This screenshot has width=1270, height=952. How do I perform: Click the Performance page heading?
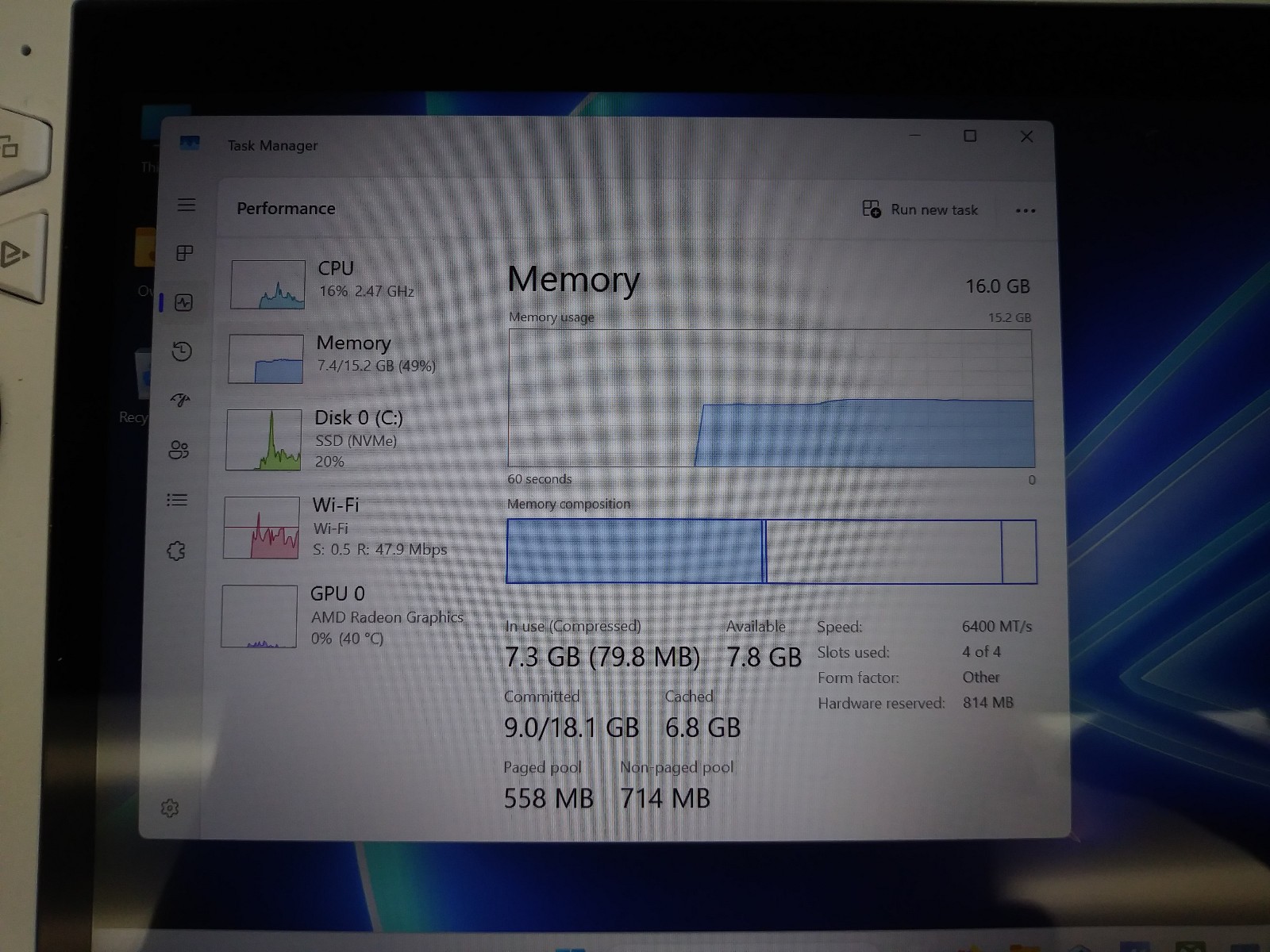[x=286, y=209]
